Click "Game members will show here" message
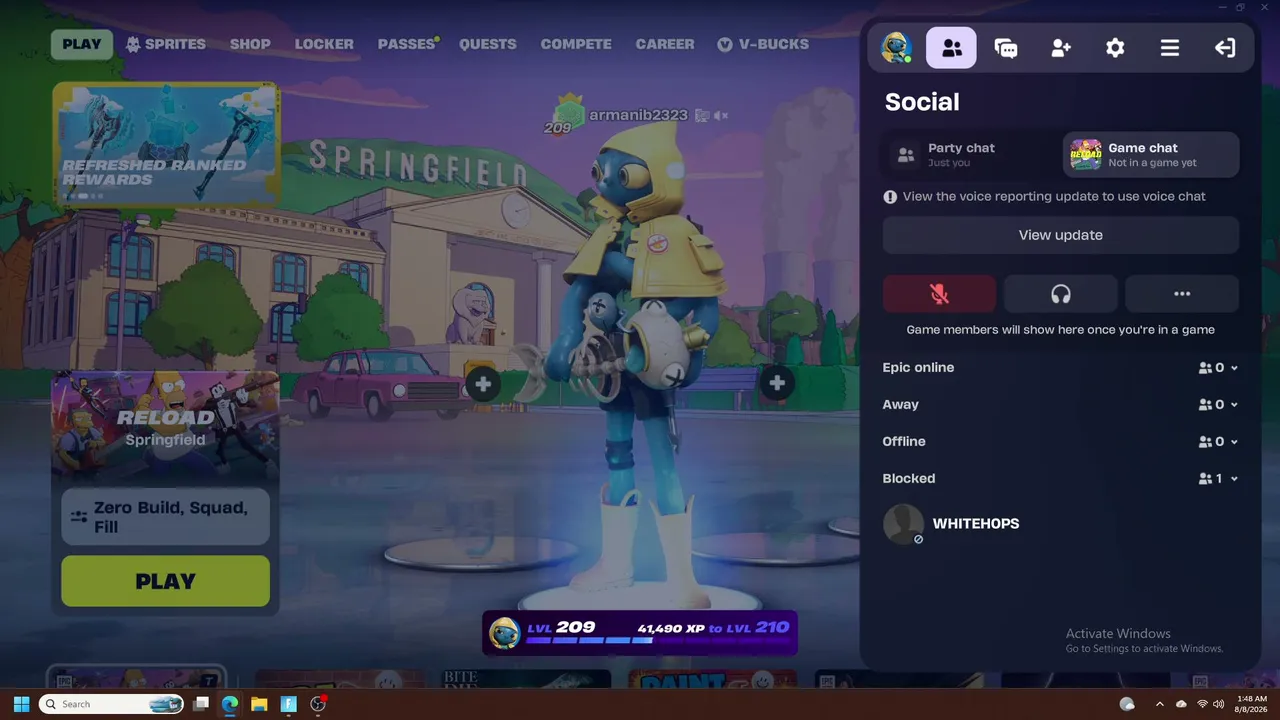1280x720 pixels. pos(1061,329)
